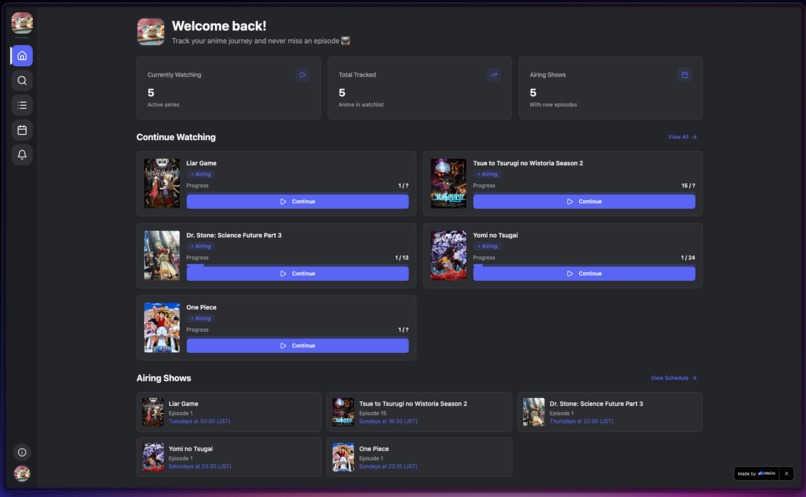
Task: Click the Airing badge under Yomi no Tsugai
Action: point(487,246)
